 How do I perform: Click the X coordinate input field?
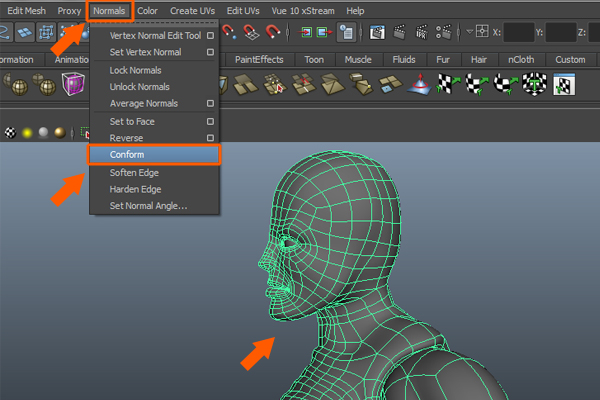(519, 33)
